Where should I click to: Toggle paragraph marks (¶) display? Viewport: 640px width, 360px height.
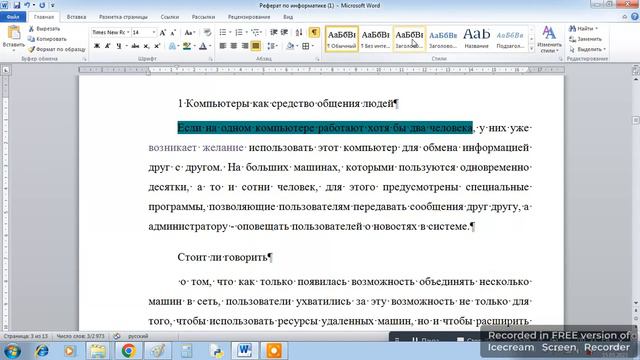click(x=314, y=32)
